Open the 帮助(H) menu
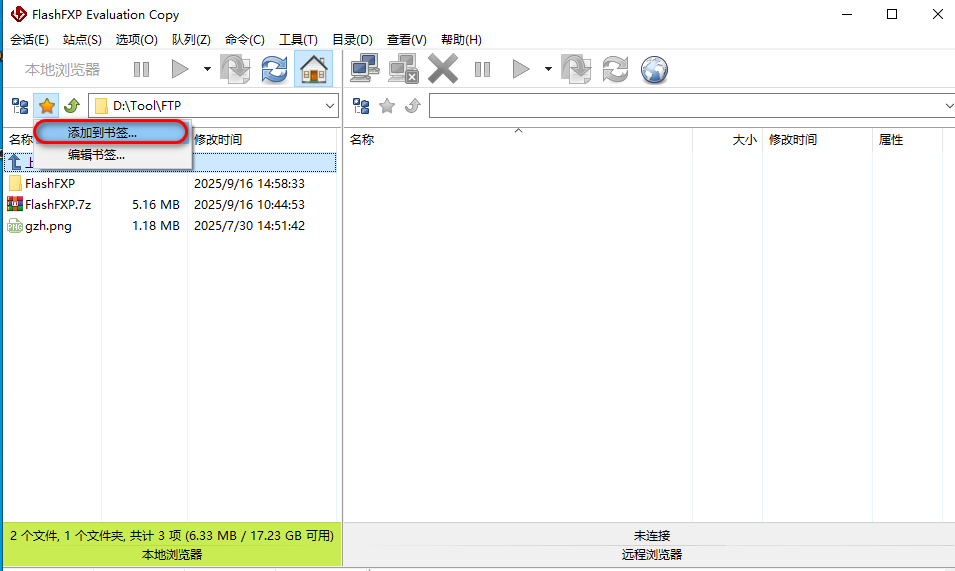The height and width of the screenshot is (571, 955). pos(461,40)
